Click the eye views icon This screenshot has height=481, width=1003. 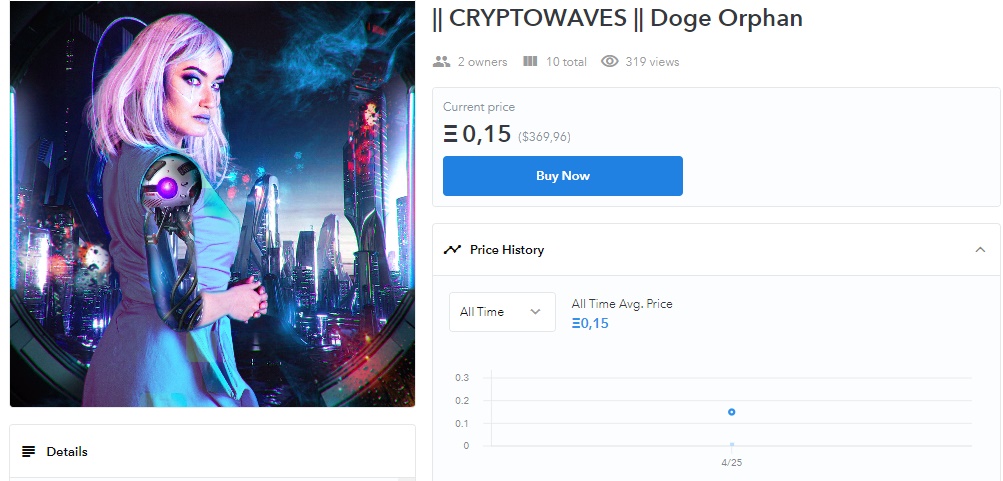click(610, 61)
